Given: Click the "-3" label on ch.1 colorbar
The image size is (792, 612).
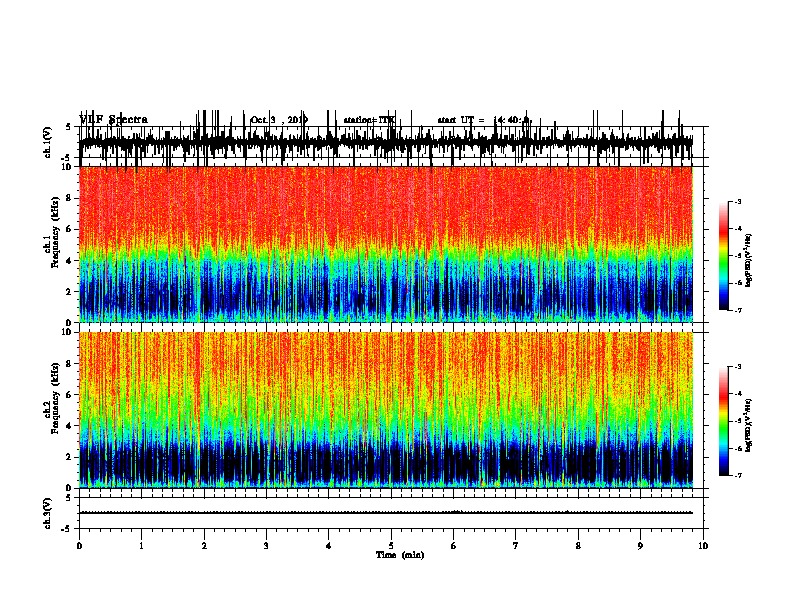Looking at the screenshot, I should pyautogui.click(x=737, y=202).
